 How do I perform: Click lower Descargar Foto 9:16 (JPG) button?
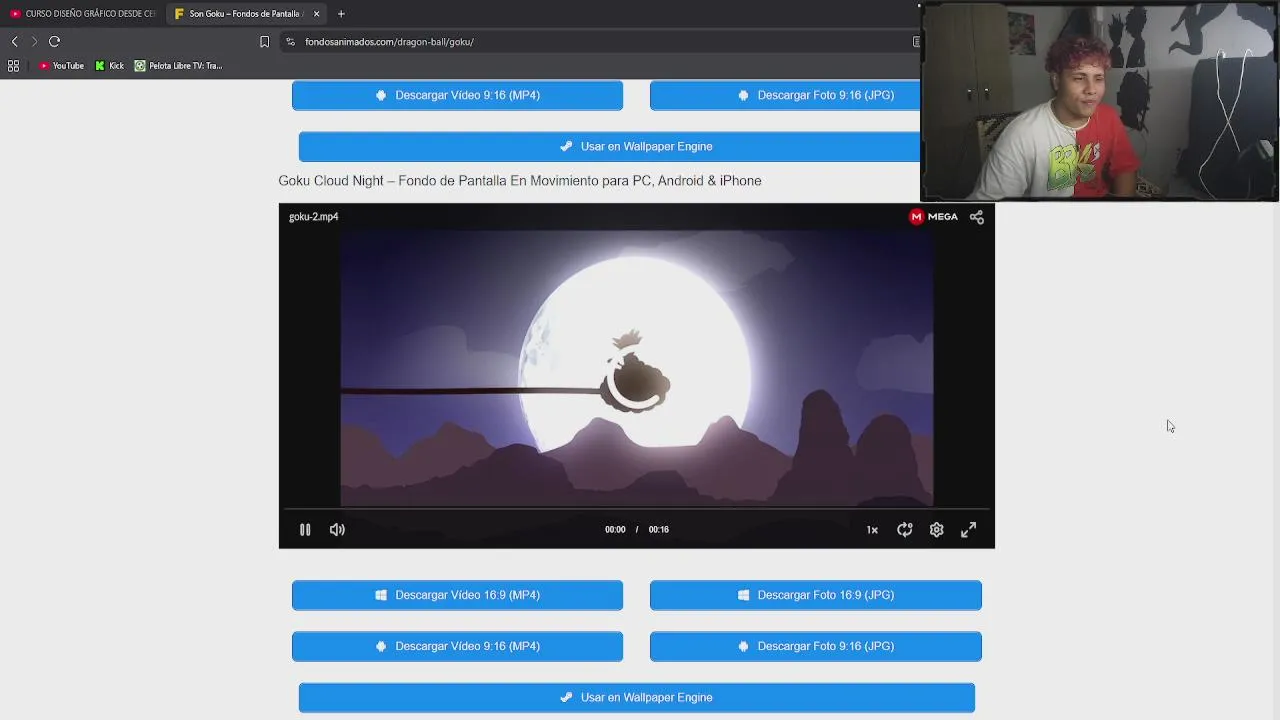click(816, 646)
